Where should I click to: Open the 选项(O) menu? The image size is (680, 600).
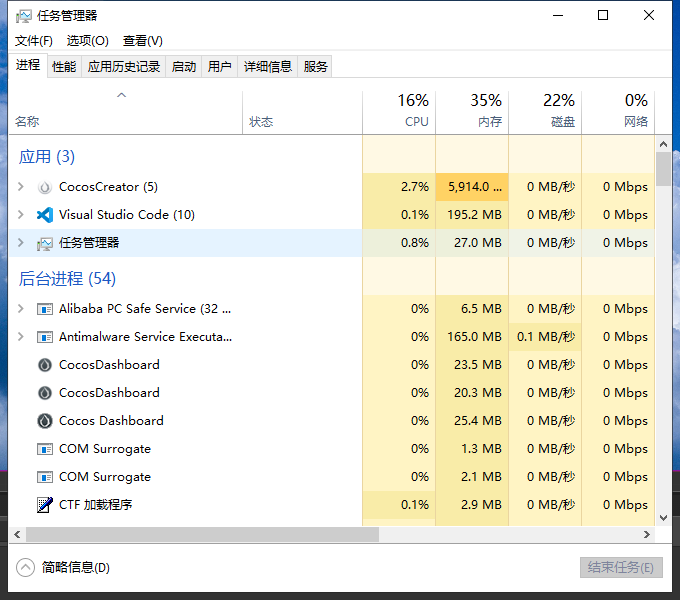pyautogui.click(x=87, y=41)
